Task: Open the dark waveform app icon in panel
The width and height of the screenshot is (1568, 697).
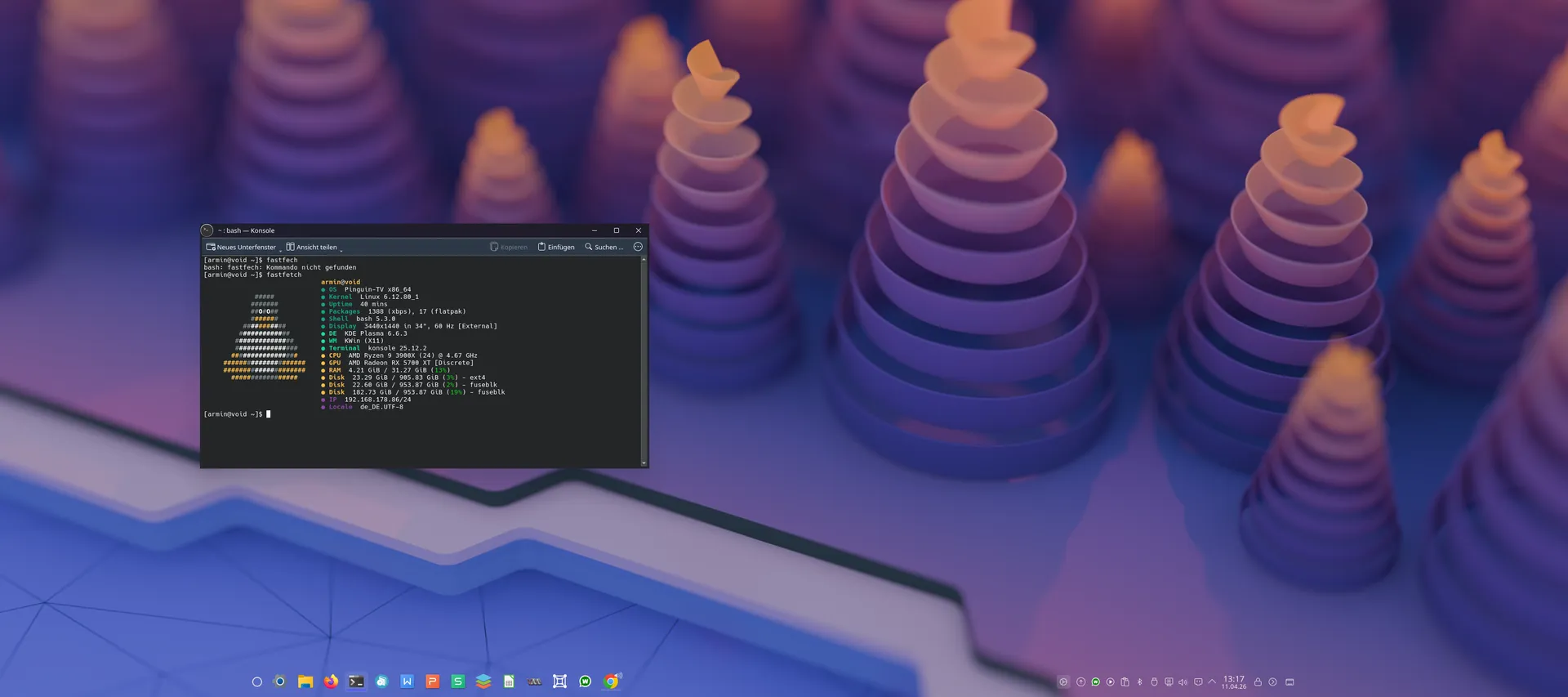Action: coord(535,681)
